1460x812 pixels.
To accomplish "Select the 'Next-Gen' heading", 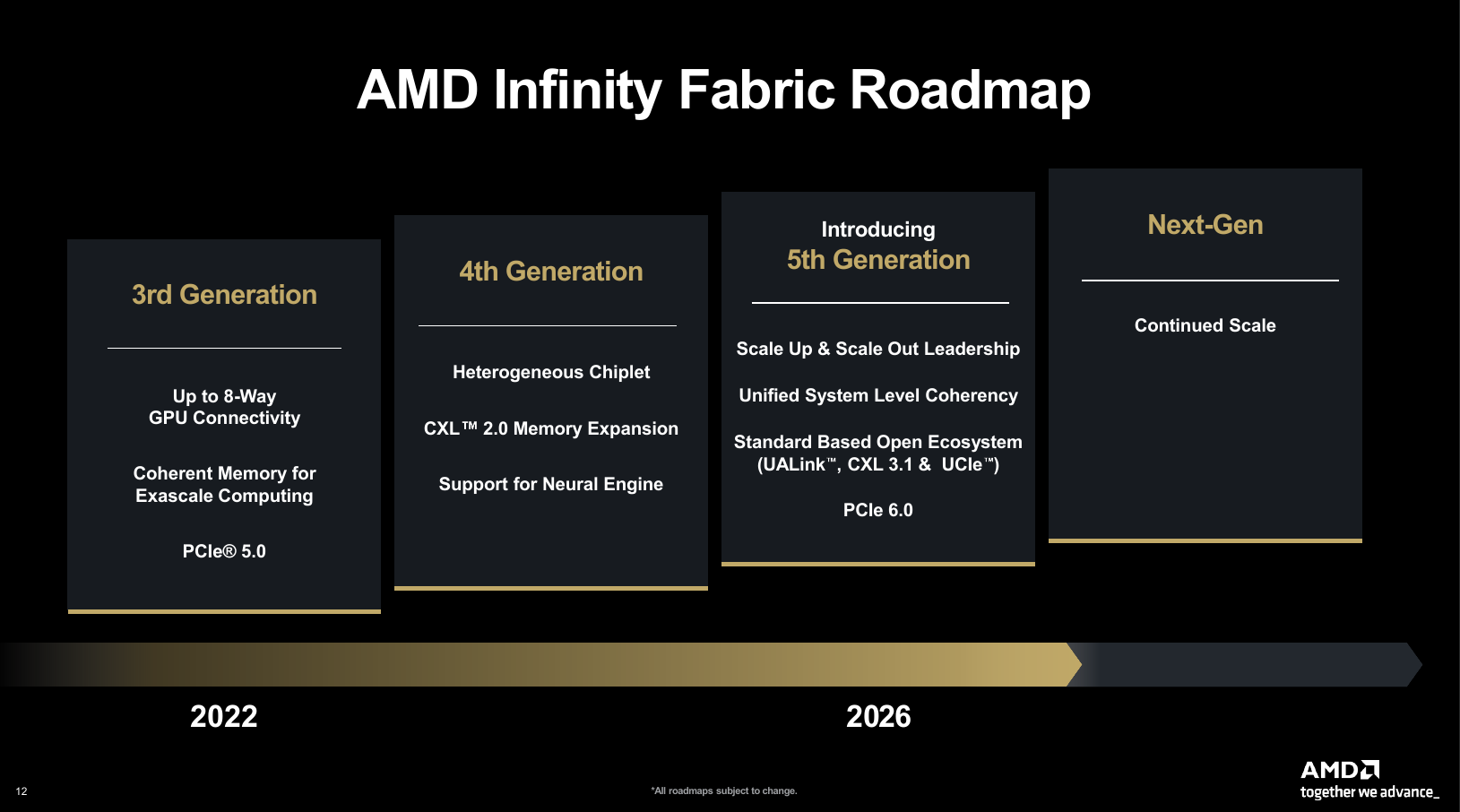I will 1205,225.
